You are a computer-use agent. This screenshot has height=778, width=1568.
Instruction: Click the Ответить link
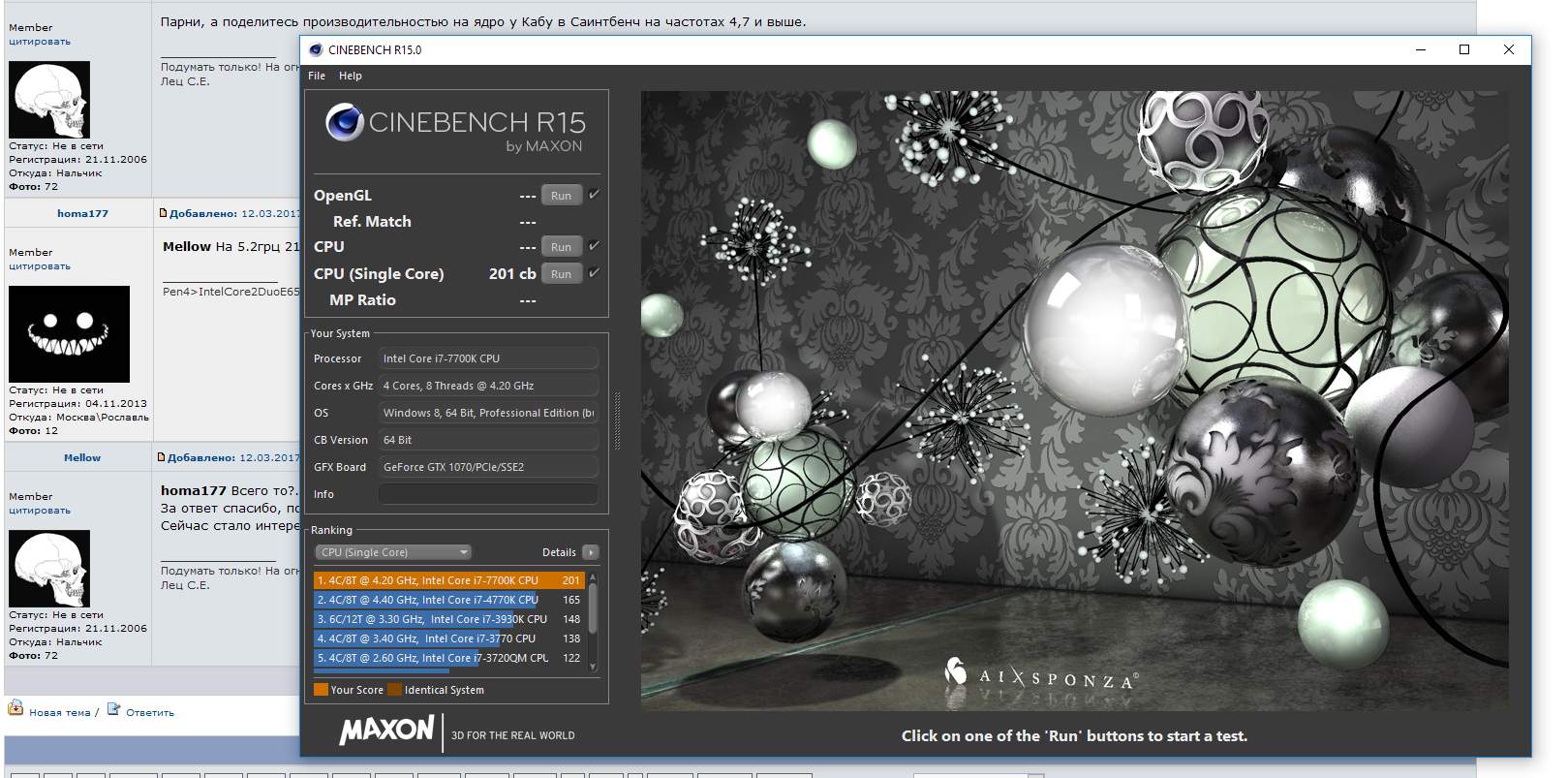[x=150, y=713]
